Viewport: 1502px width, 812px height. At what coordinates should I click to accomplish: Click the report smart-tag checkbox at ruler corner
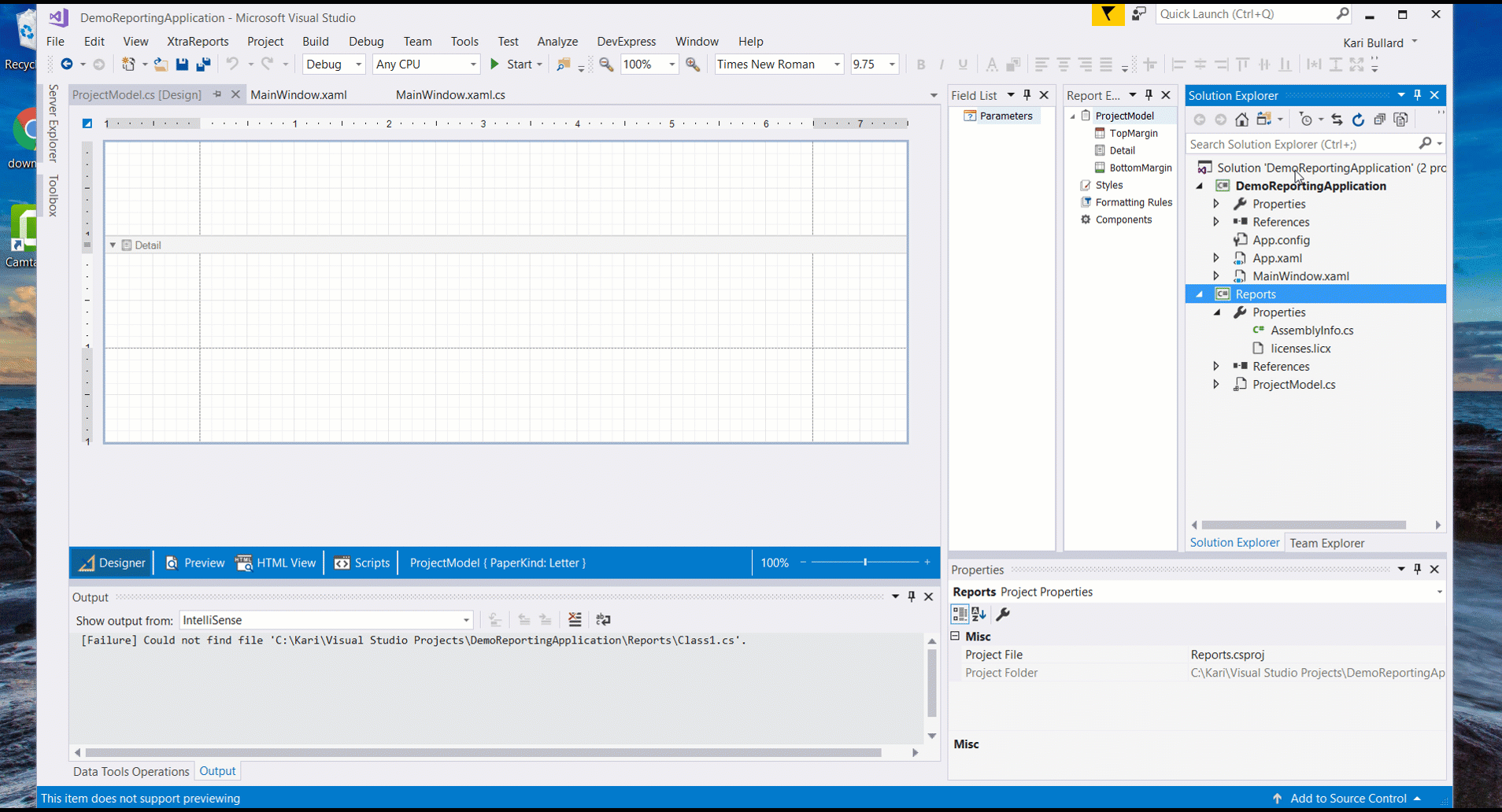[87, 124]
